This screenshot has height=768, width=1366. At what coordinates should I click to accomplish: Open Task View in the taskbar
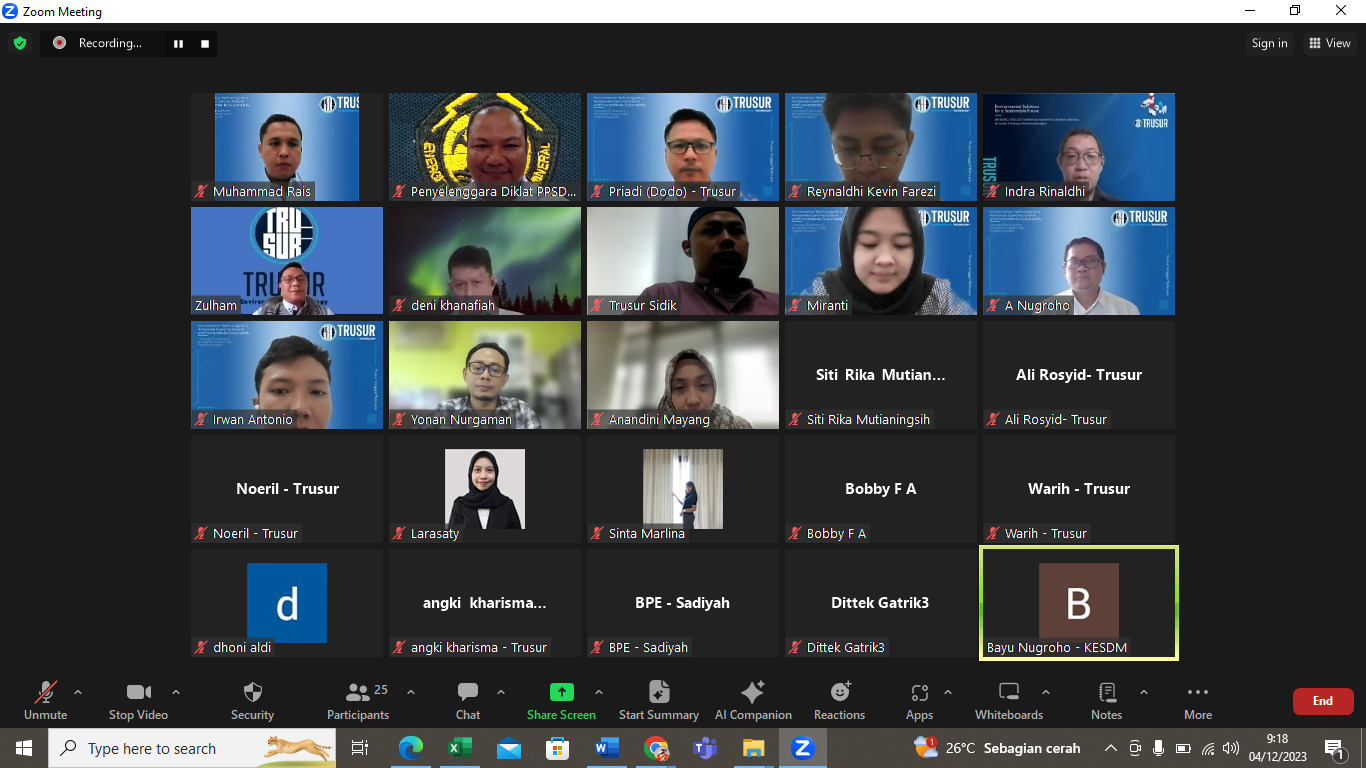pyautogui.click(x=360, y=748)
